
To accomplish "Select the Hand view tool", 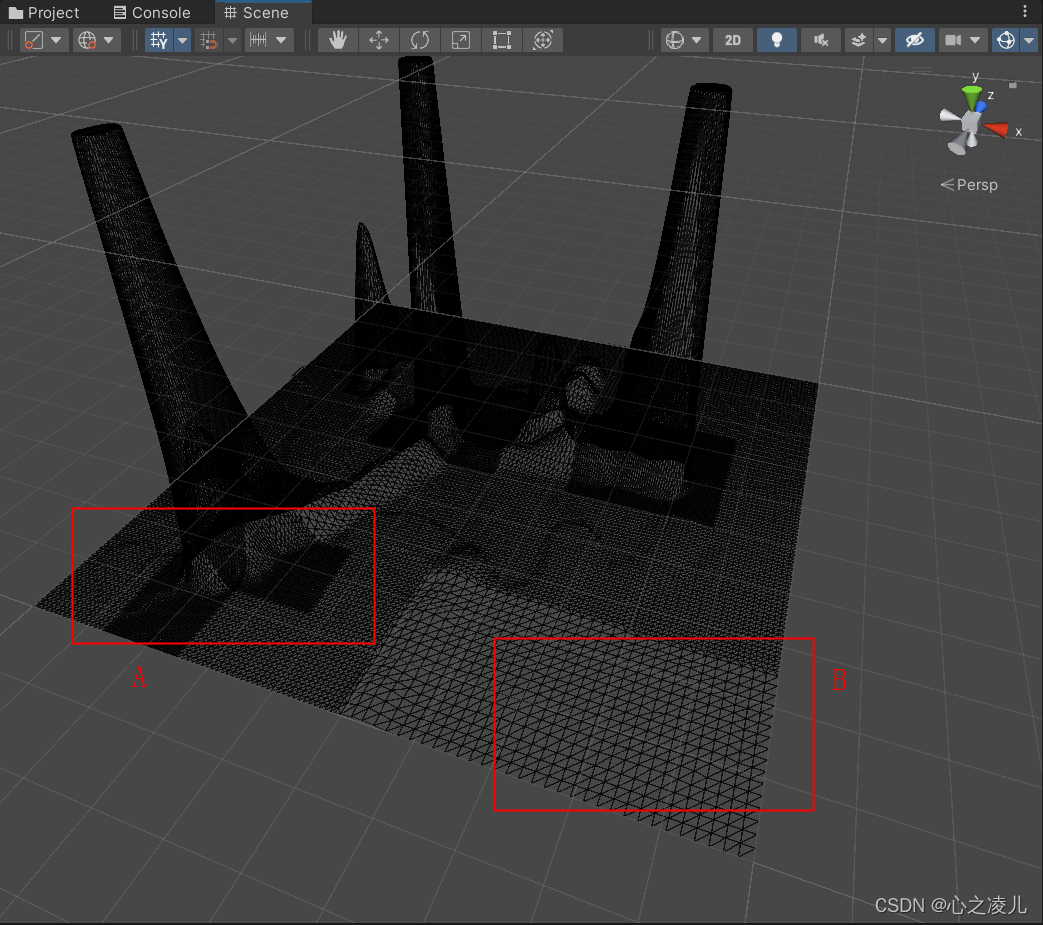I will tap(338, 41).
